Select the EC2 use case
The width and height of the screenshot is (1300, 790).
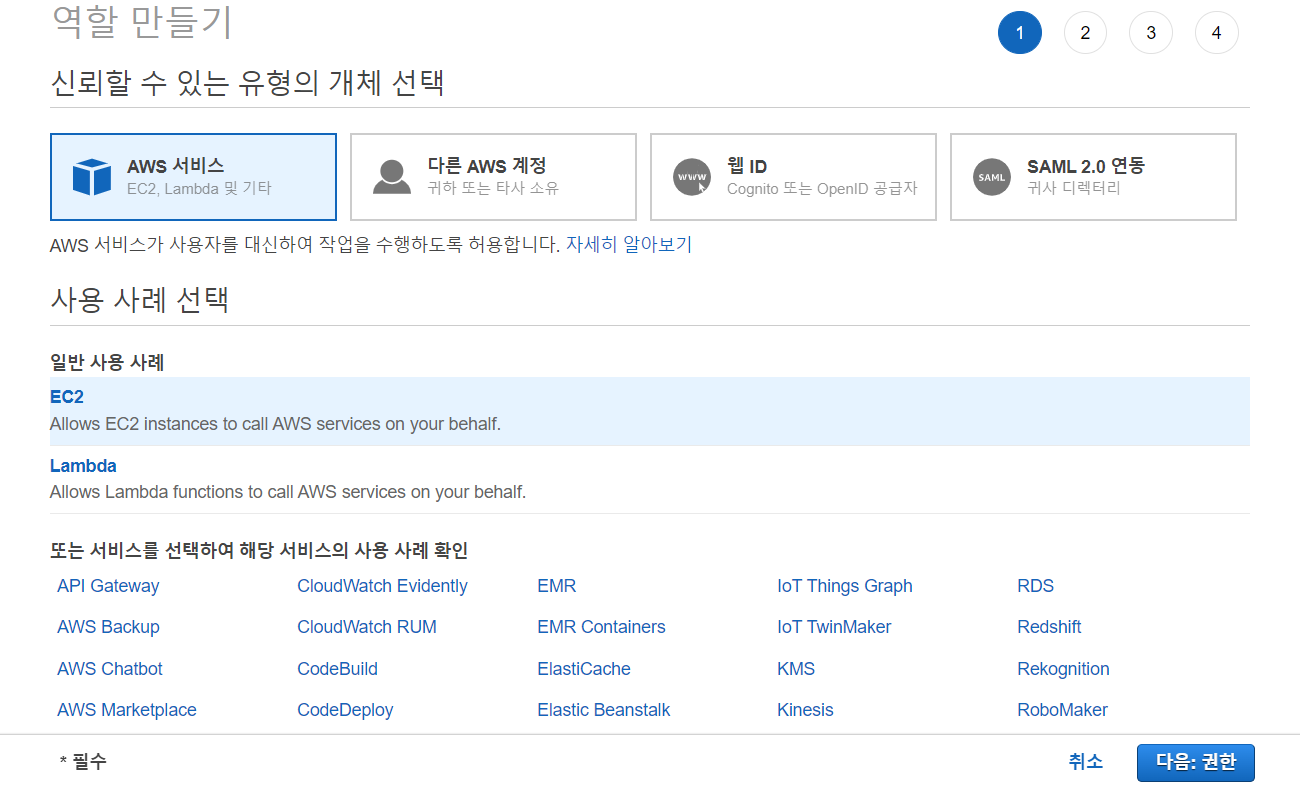tap(650, 411)
